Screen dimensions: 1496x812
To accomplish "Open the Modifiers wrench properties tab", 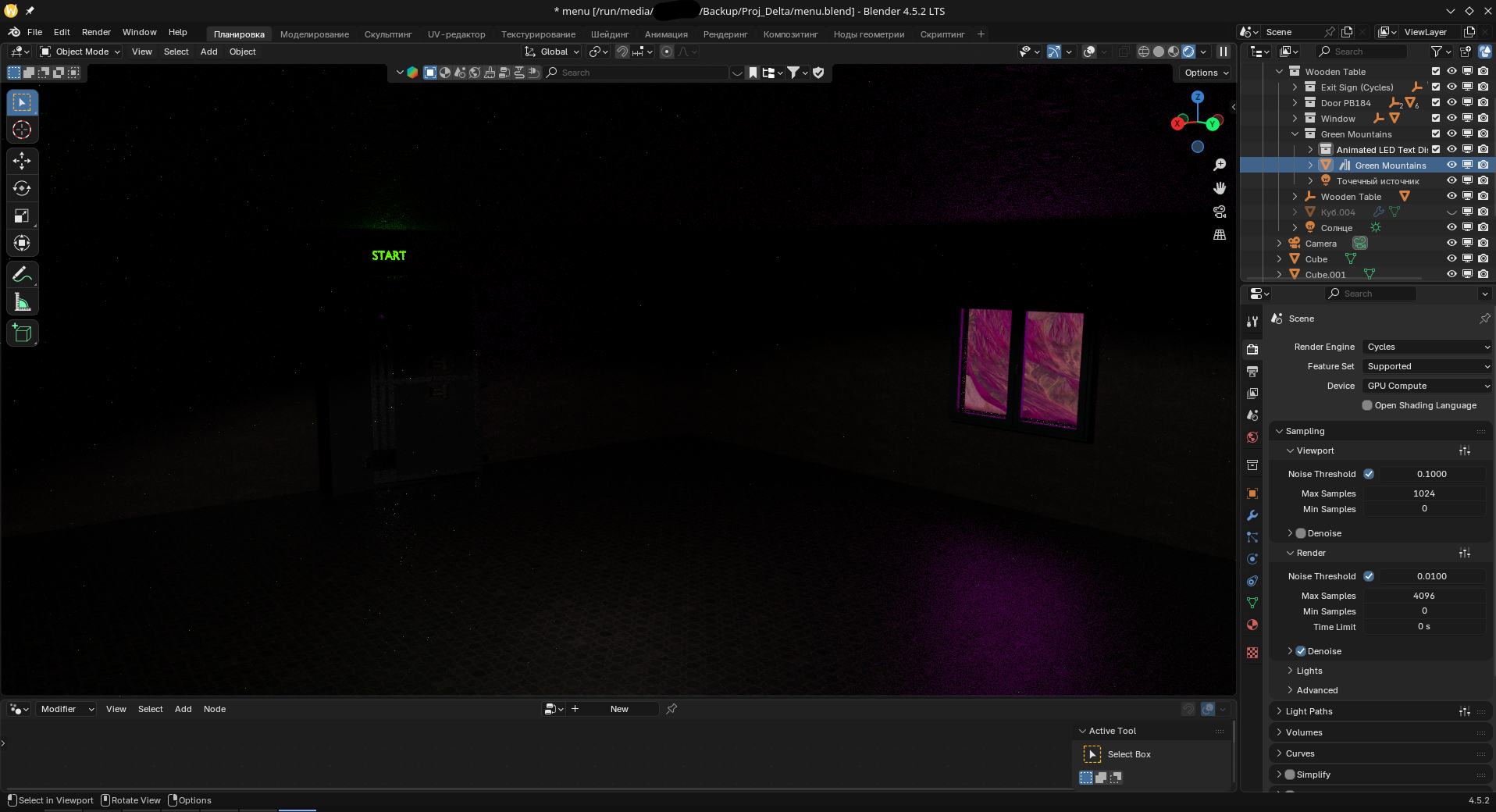I will click(1252, 515).
